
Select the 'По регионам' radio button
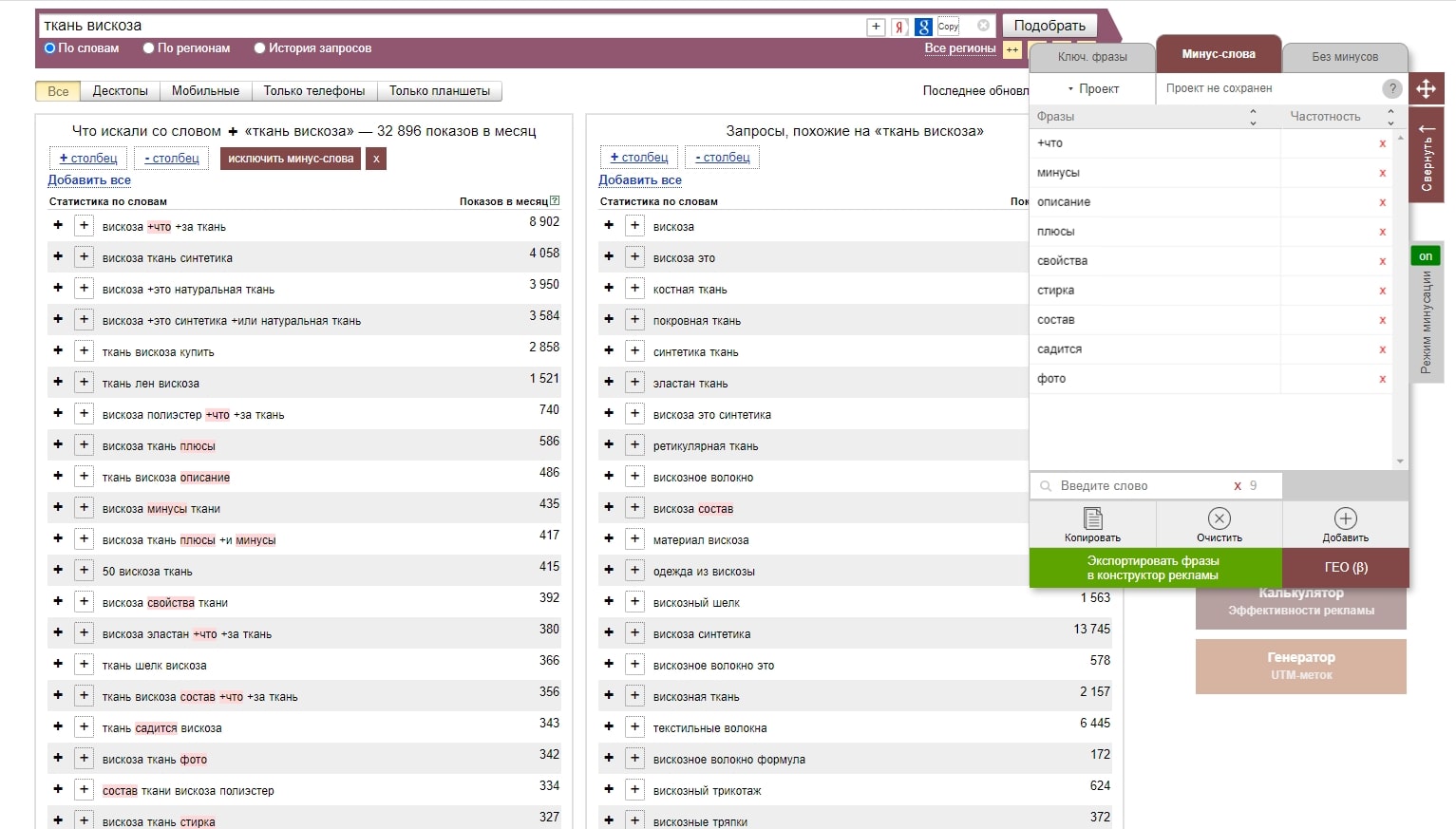[x=148, y=48]
